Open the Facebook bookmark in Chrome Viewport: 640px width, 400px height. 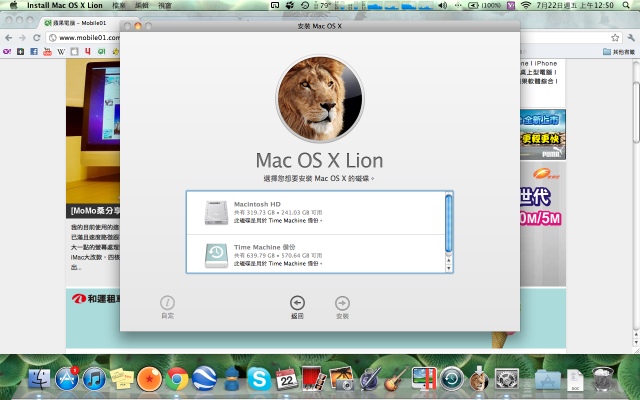[x=34, y=51]
